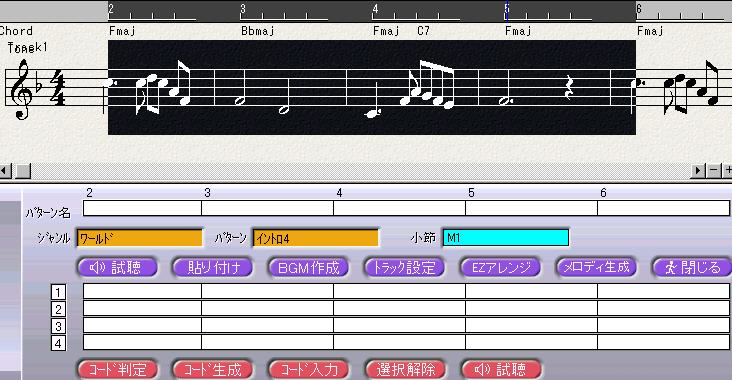This screenshot has width=732, height=380.
Task: Click コード生成 chord generation
Action: (213, 369)
